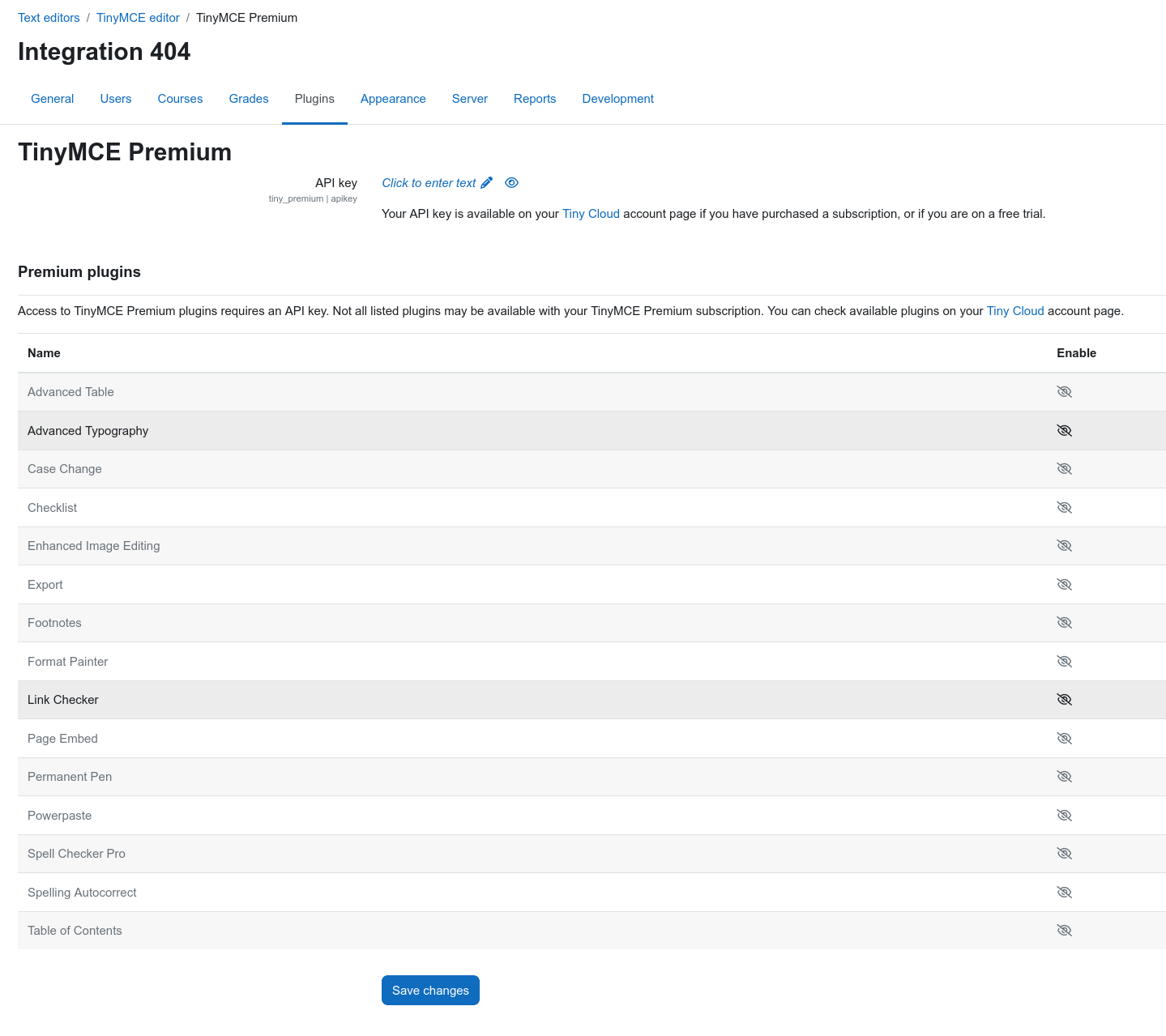Open the Appearance tab

tap(393, 99)
